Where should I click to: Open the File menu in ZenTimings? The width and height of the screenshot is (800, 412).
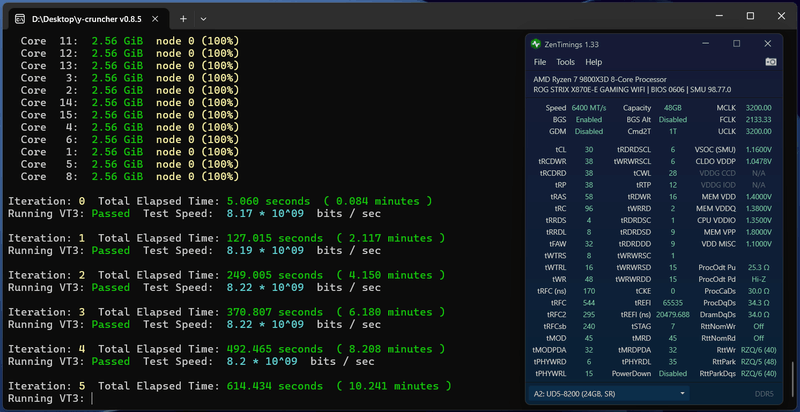pyautogui.click(x=540, y=62)
